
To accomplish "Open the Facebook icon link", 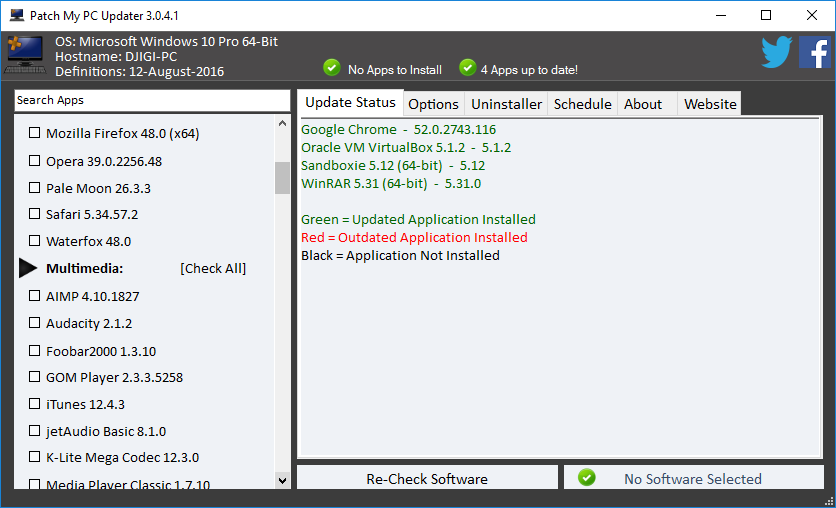I will pyautogui.click(x=815, y=52).
